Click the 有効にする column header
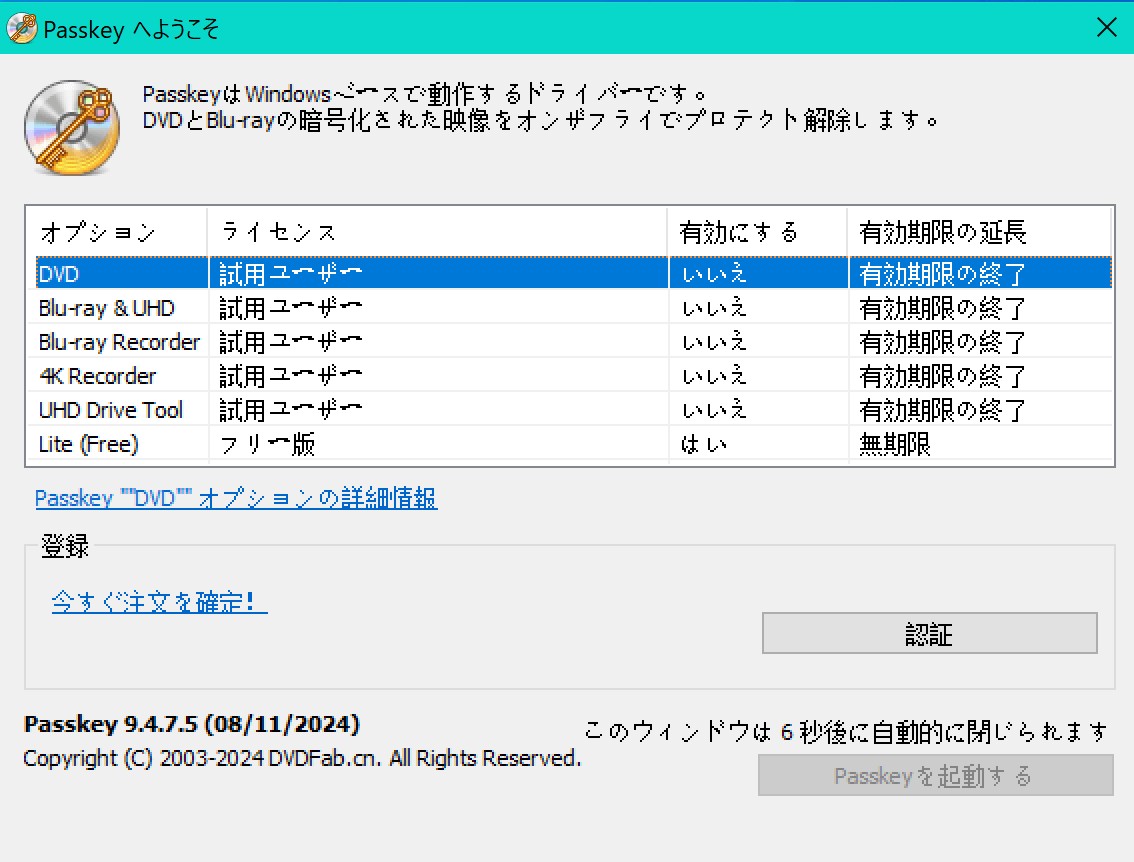This screenshot has width=1134, height=862. (757, 231)
